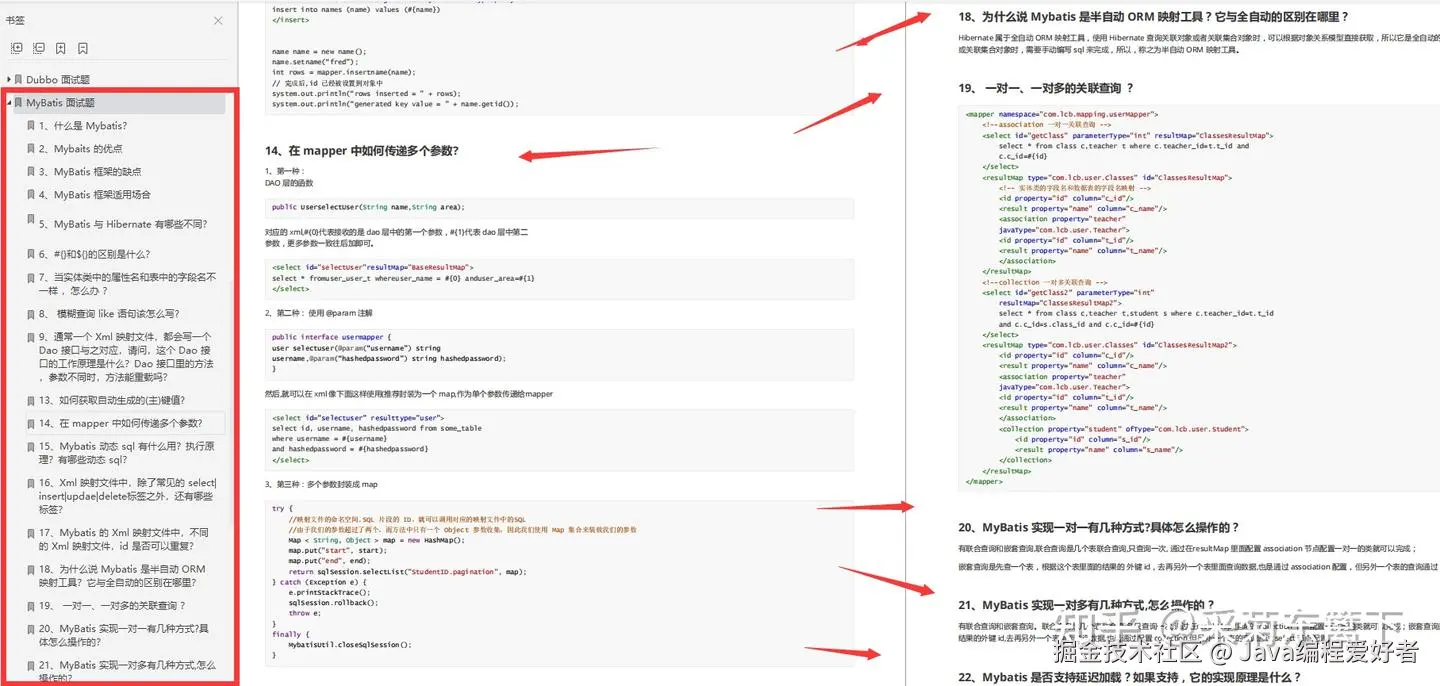The width and height of the screenshot is (1440, 686).
Task: Click bookmark icon beside MyBatis 面试题
Action: [19, 103]
